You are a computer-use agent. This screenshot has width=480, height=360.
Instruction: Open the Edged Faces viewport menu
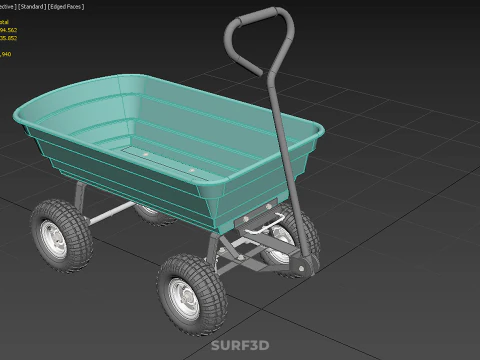pyautogui.click(x=66, y=6)
